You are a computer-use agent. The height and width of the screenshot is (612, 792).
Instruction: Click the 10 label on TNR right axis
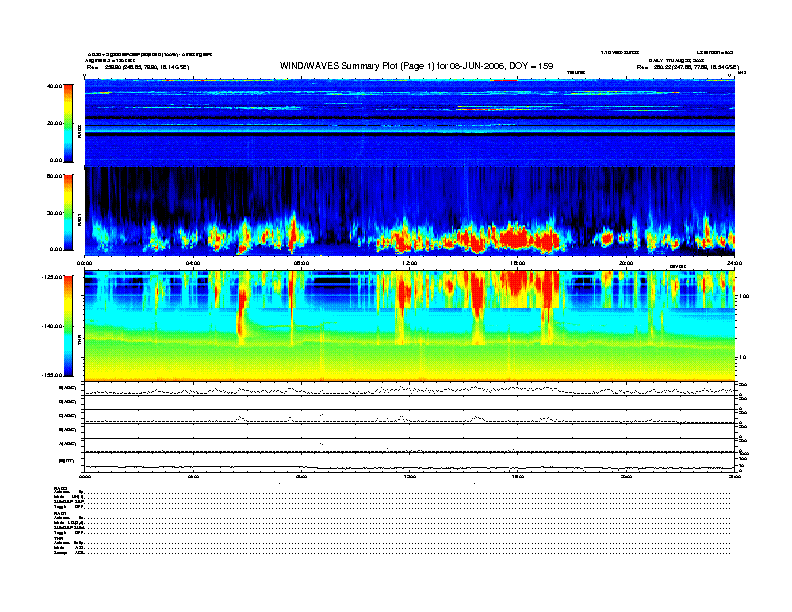pyautogui.click(x=742, y=358)
